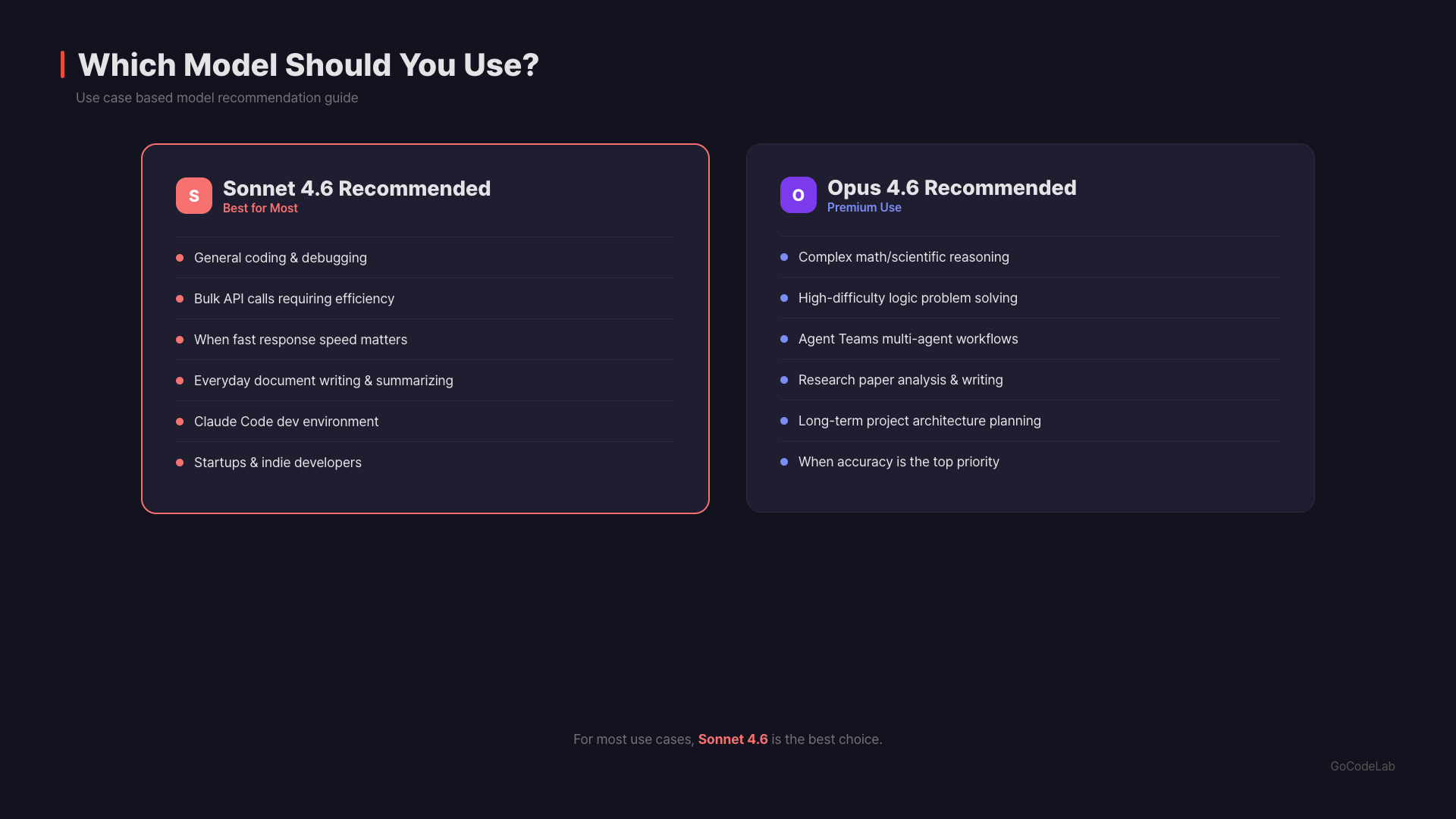This screenshot has width=1456, height=819.
Task: Click the purple bullet beside When accuracy is top priority
Action: point(784,462)
